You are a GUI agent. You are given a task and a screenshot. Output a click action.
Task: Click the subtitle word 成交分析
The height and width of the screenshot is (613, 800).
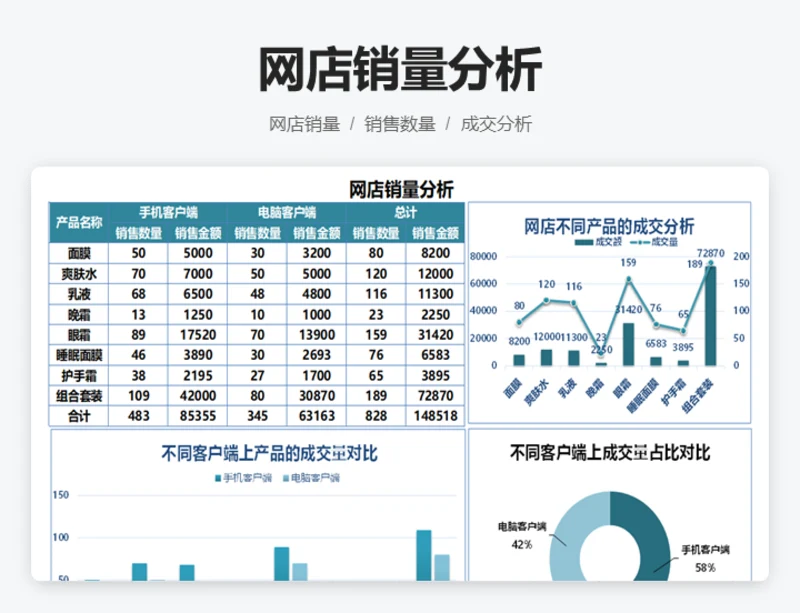coord(496,124)
